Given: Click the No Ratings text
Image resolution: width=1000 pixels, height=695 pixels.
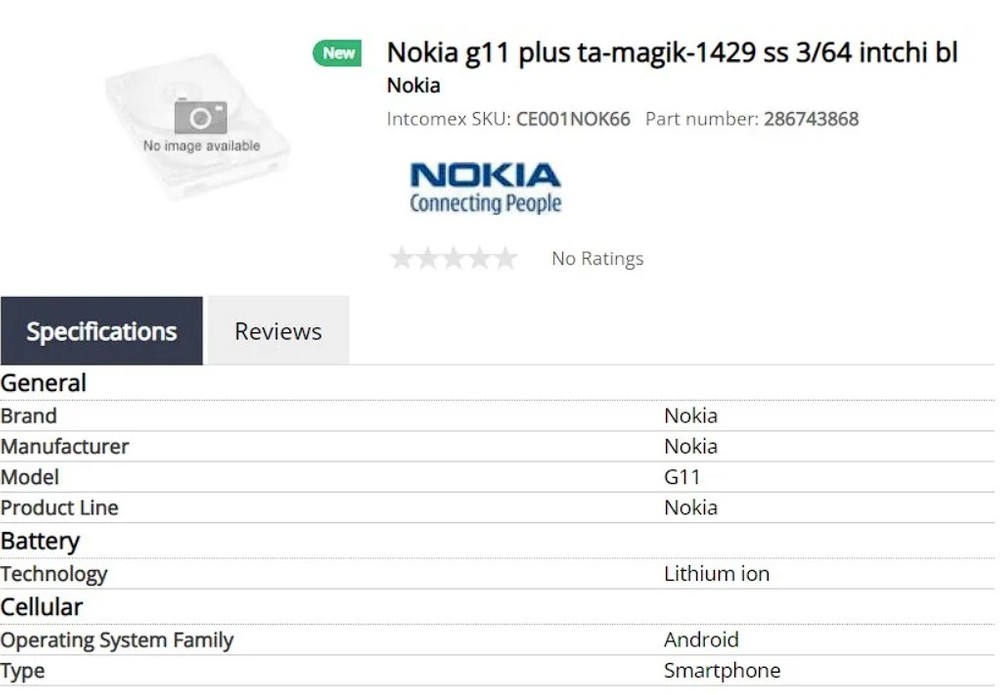Looking at the screenshot, I should click(x=597, y=259).
